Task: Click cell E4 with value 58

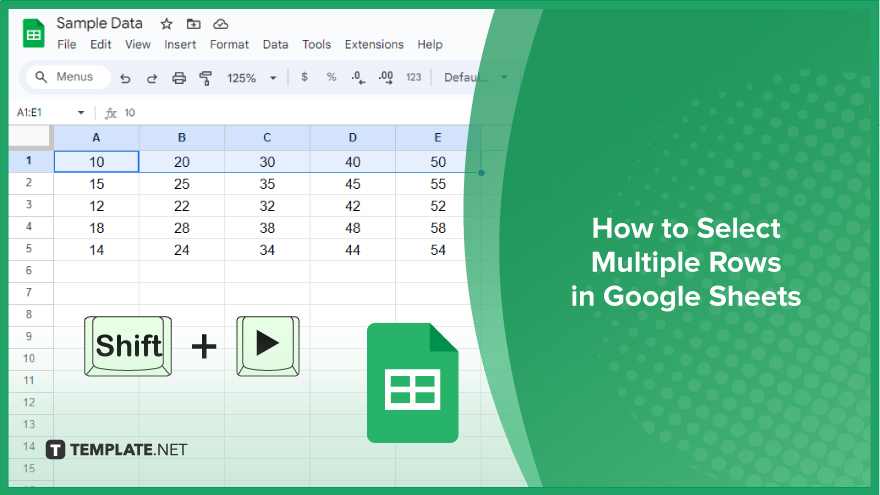Action: 438,227
